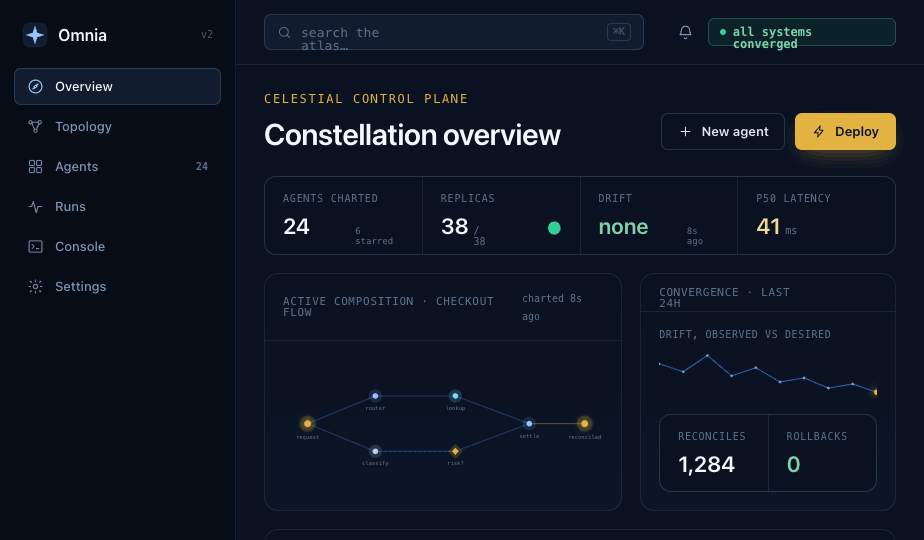Viewport: 924px width, 540px height.
Task: Click the Runs pulse icon
Action: (35, 207)
